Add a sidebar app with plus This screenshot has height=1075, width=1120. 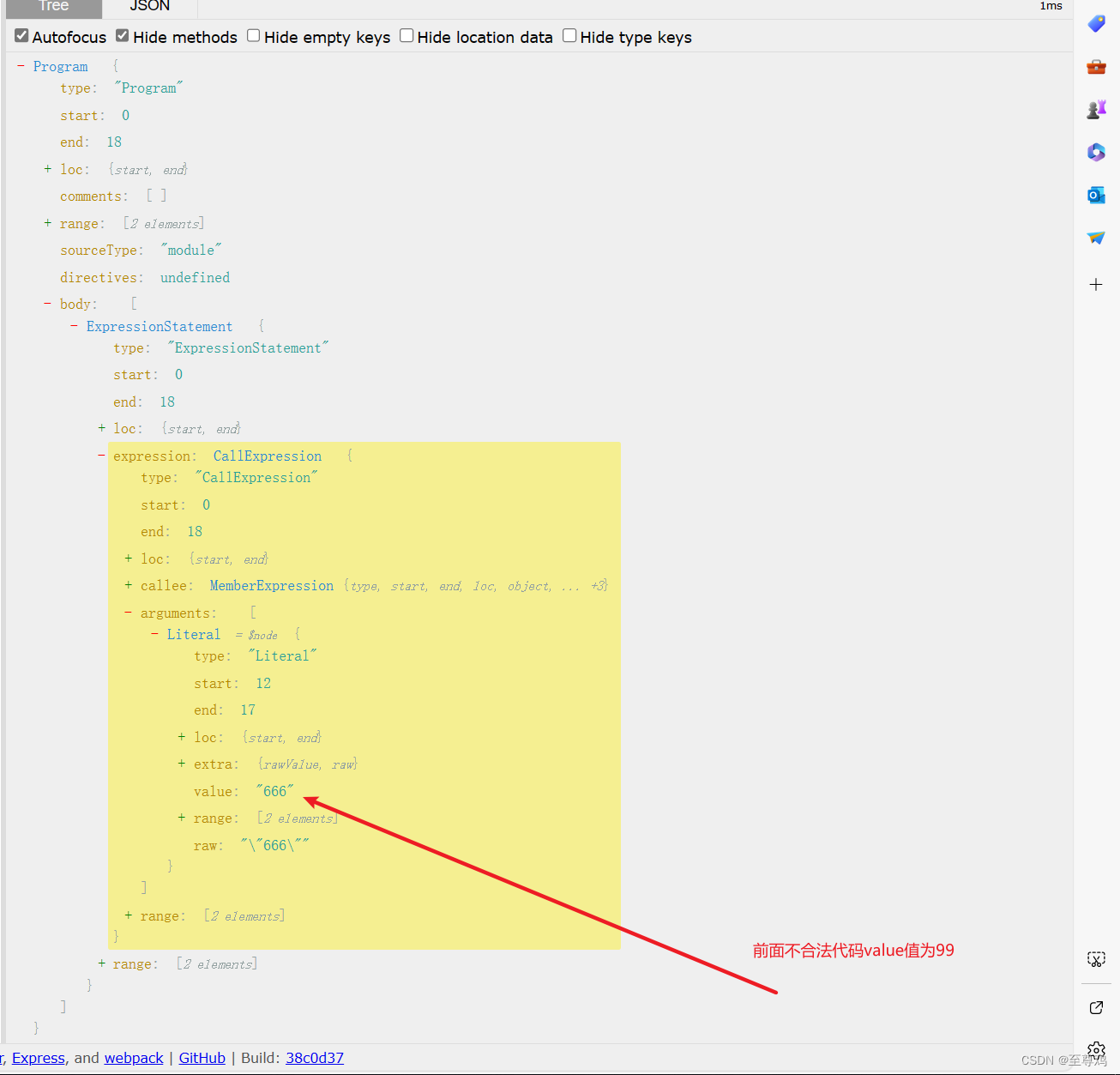tap(1096, 284)
